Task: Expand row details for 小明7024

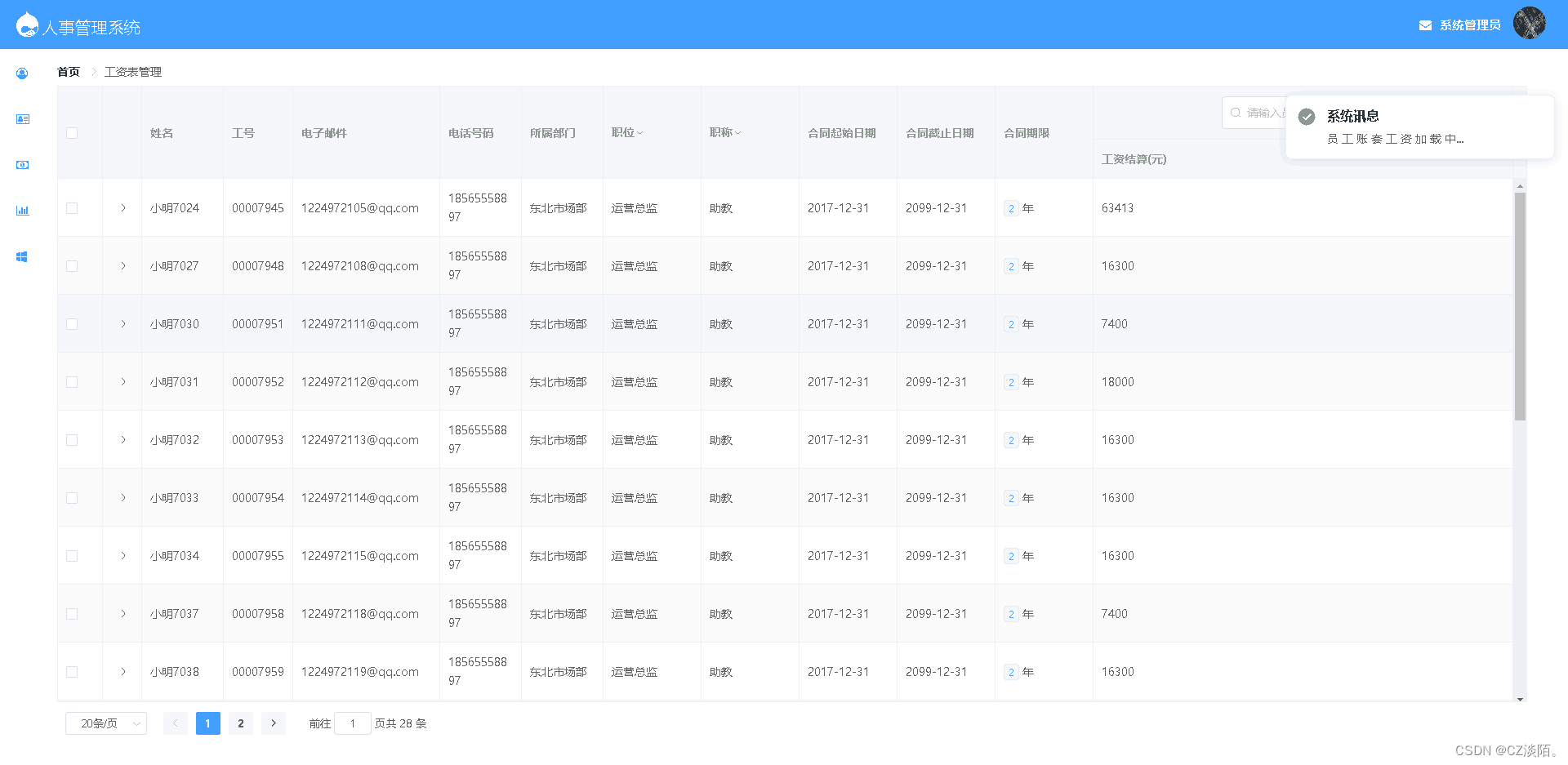Action: tap(123, 208)
